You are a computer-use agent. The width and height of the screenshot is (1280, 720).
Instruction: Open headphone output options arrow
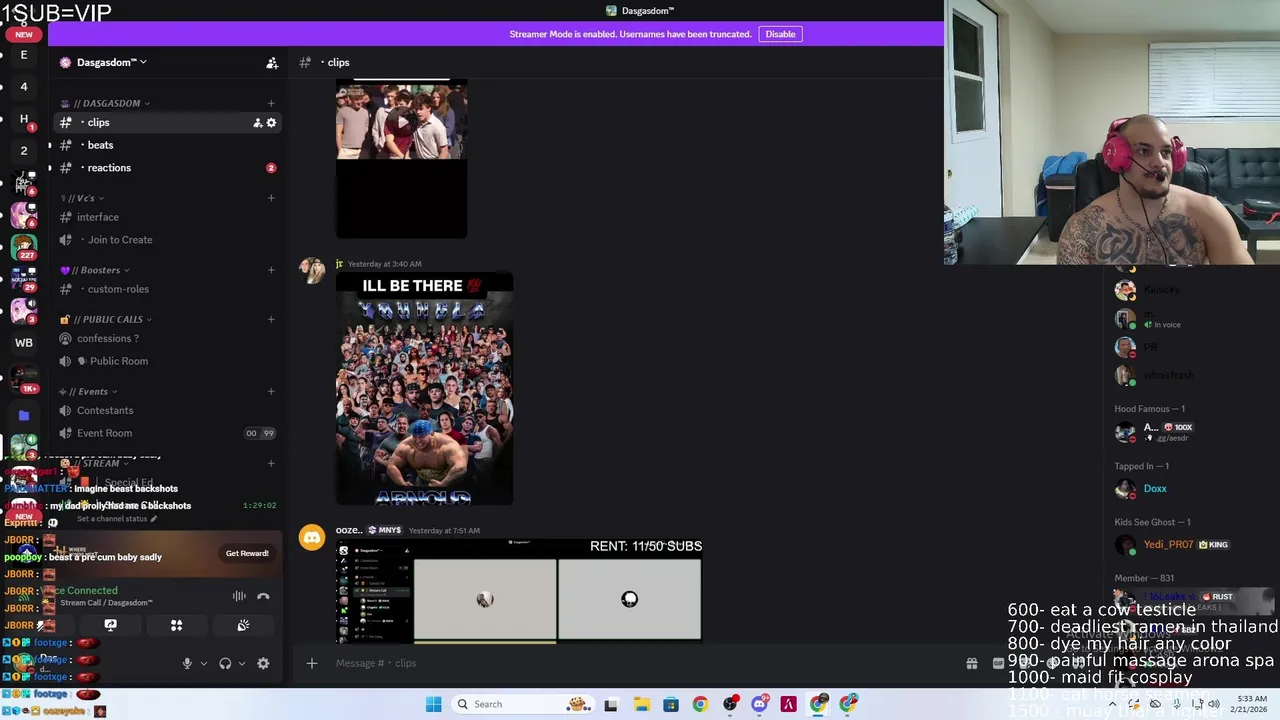point(241,663)
